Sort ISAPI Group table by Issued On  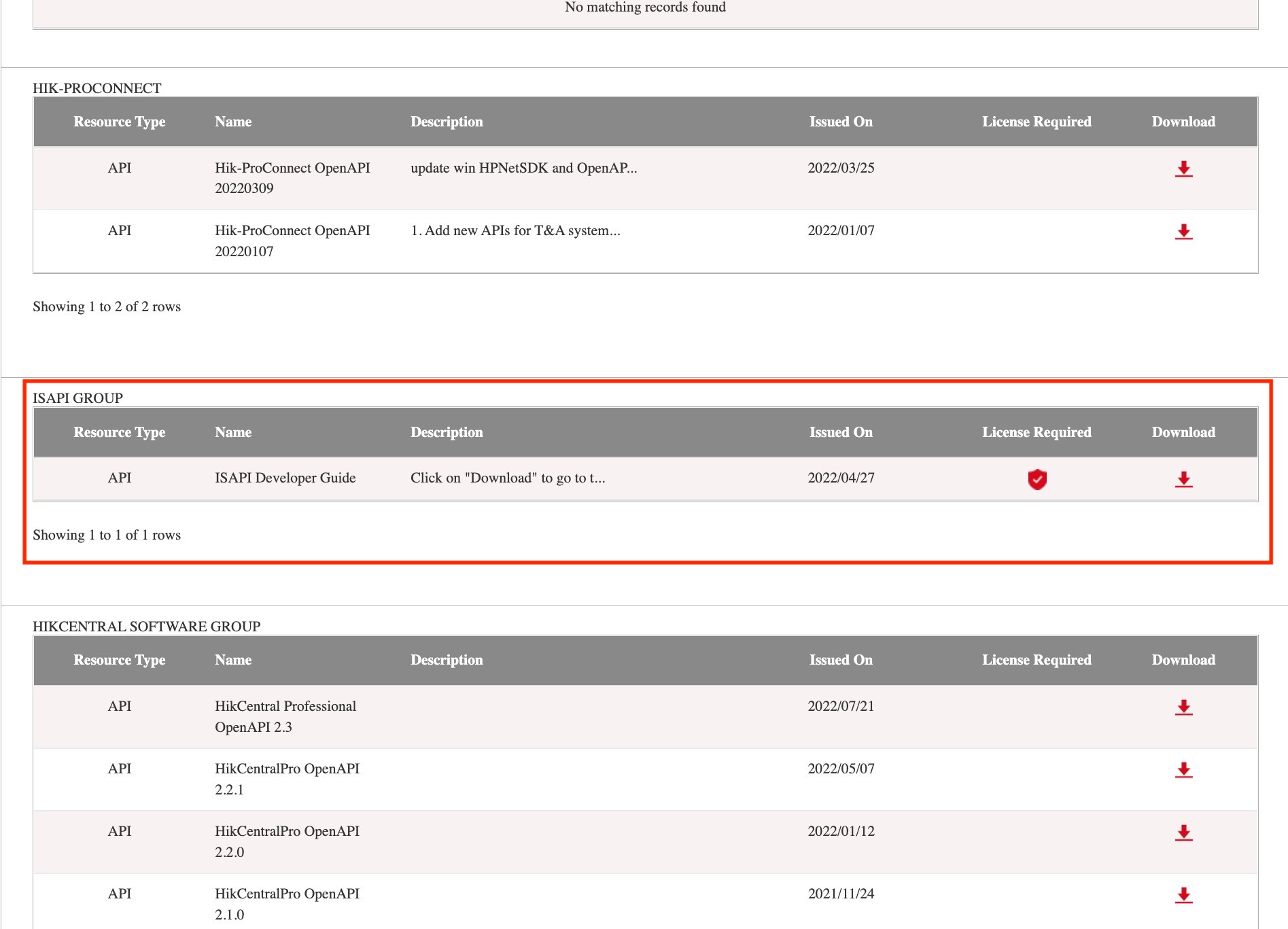(841, 432)
